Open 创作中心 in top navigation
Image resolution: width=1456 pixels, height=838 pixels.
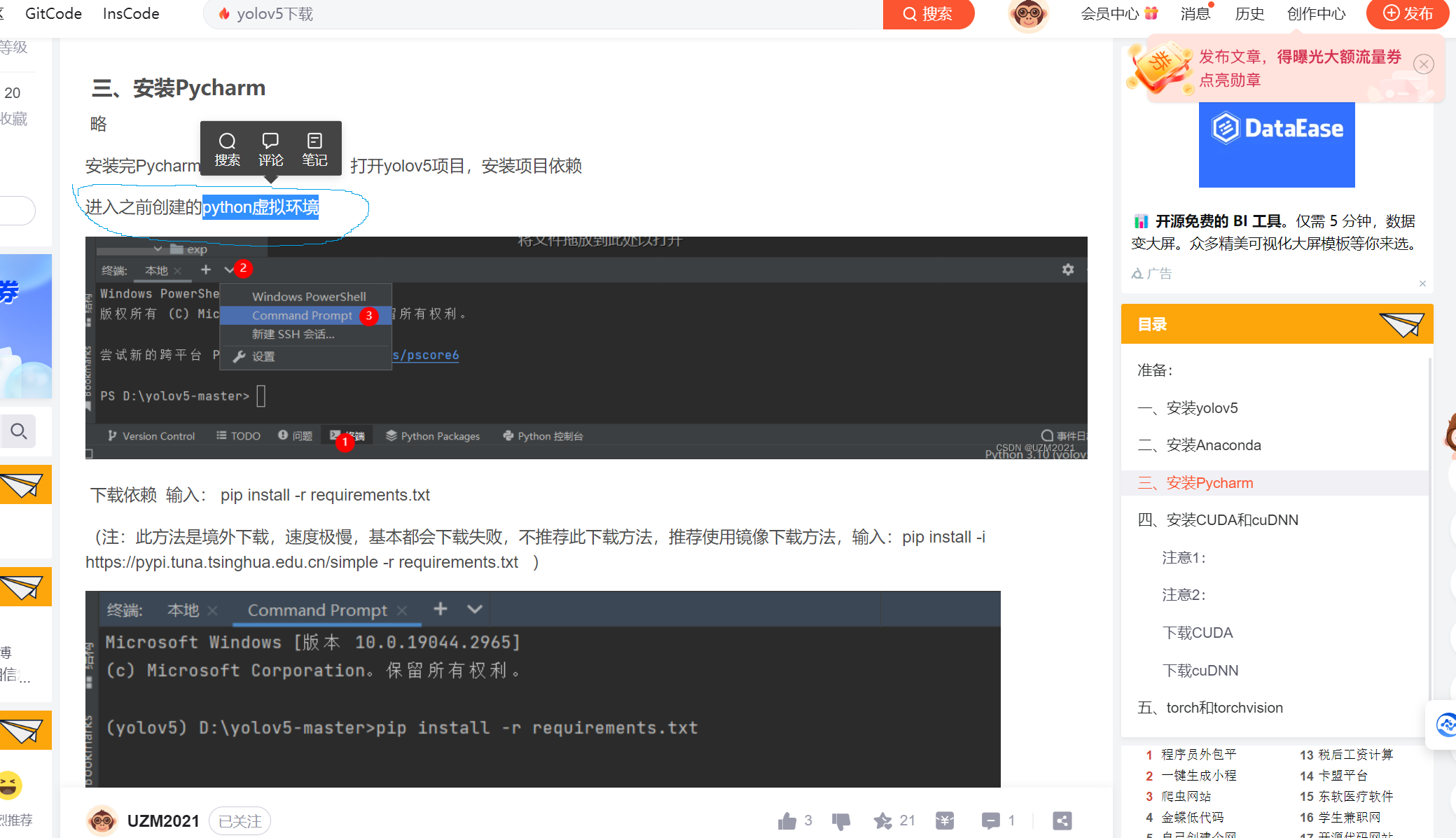pos(1316,14)
